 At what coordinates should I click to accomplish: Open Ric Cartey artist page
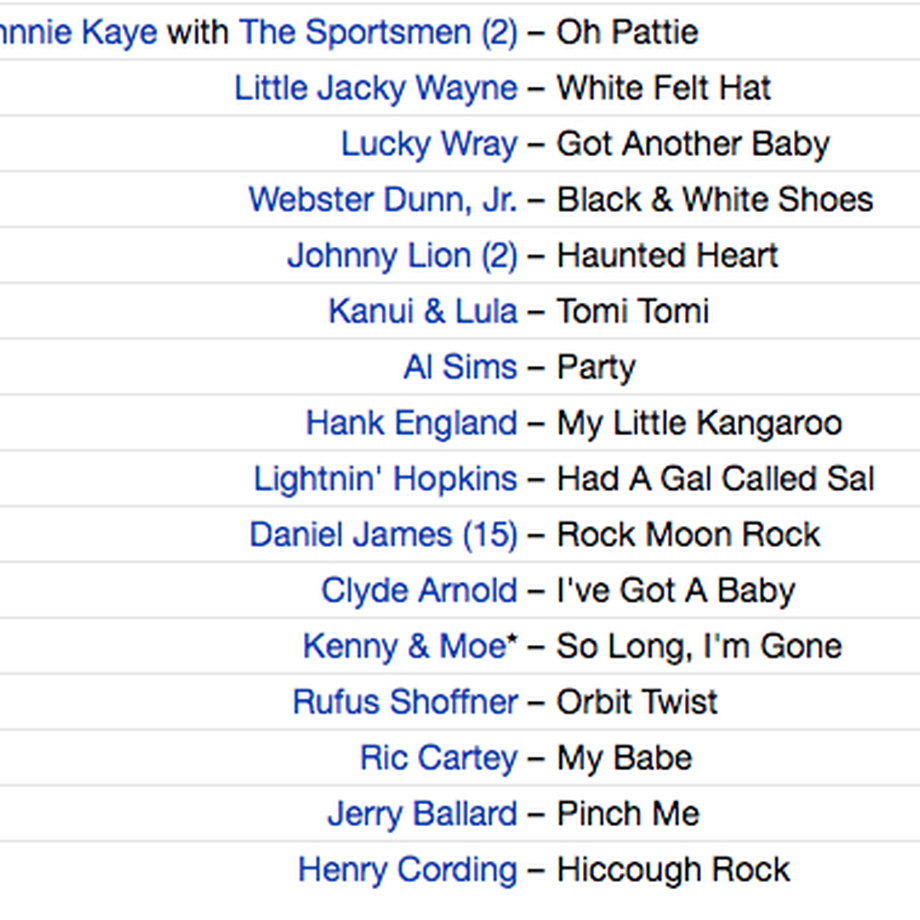439,758
